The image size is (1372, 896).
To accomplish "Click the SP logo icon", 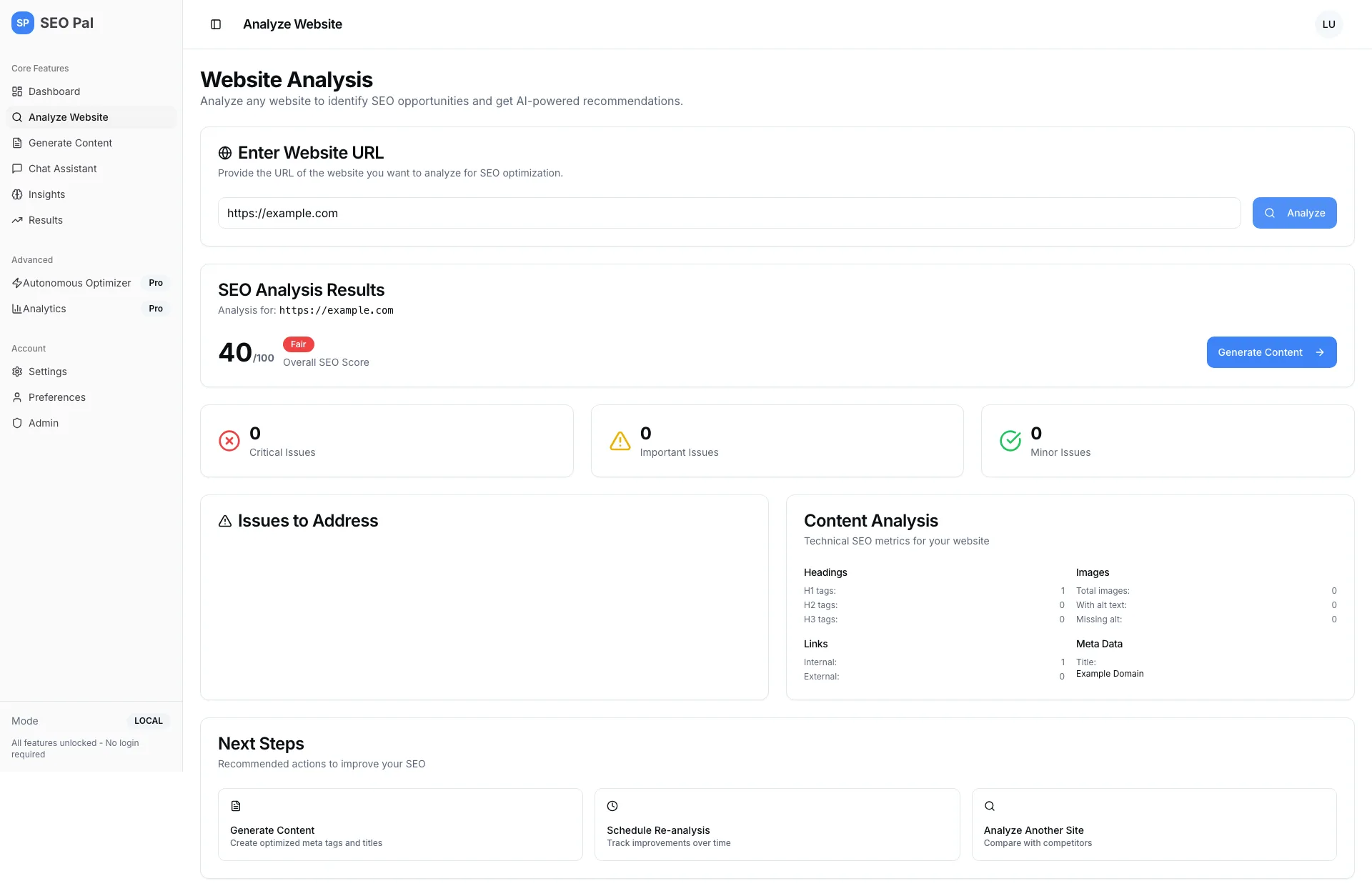I will point(23,23).
